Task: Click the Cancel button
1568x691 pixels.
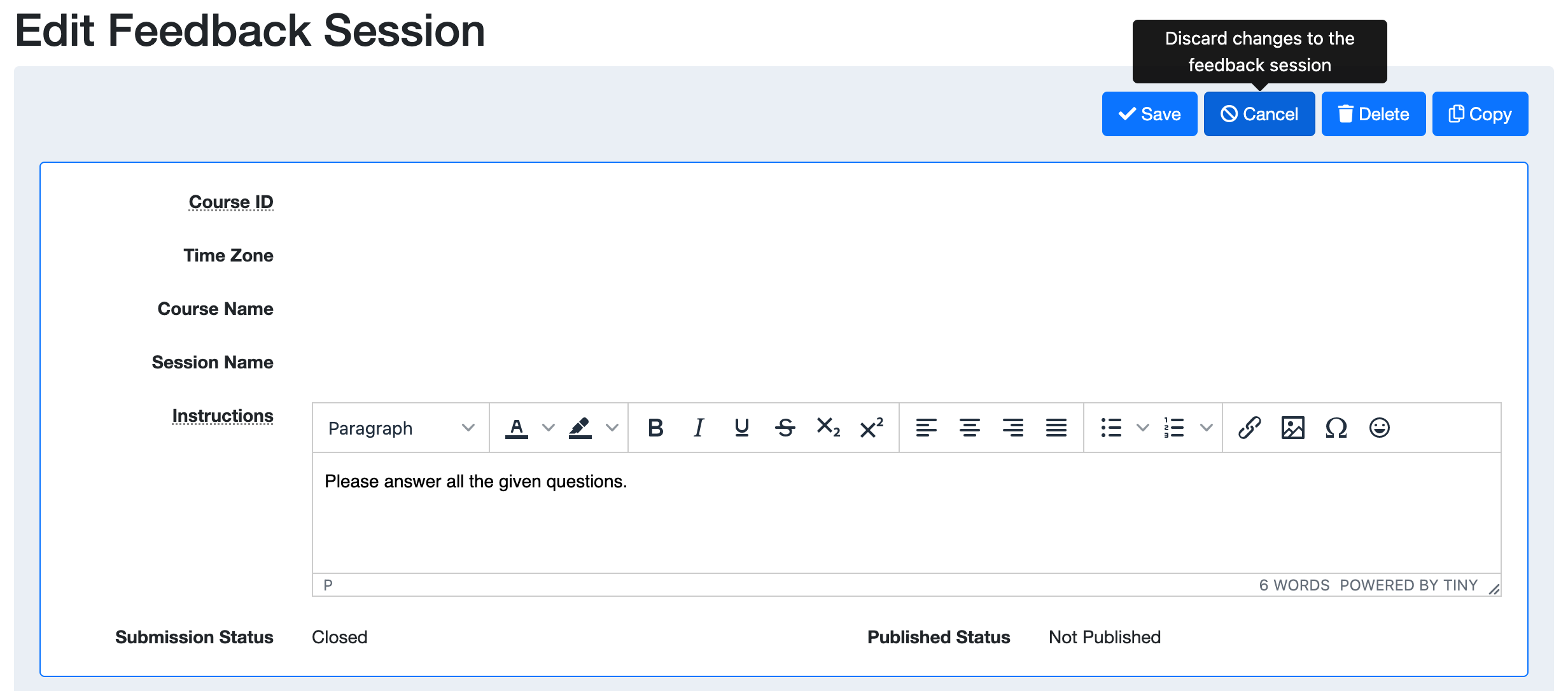Action: (1259, 114)
